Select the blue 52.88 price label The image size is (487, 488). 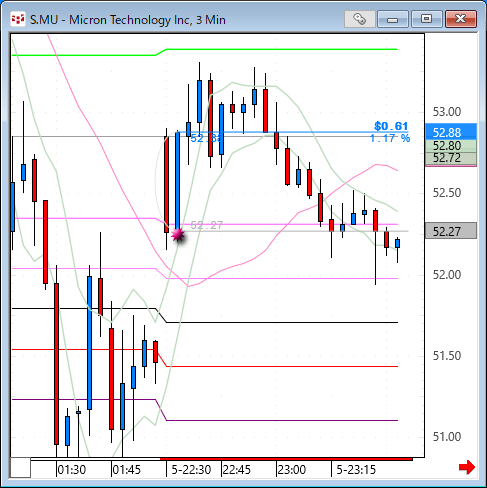451,132
